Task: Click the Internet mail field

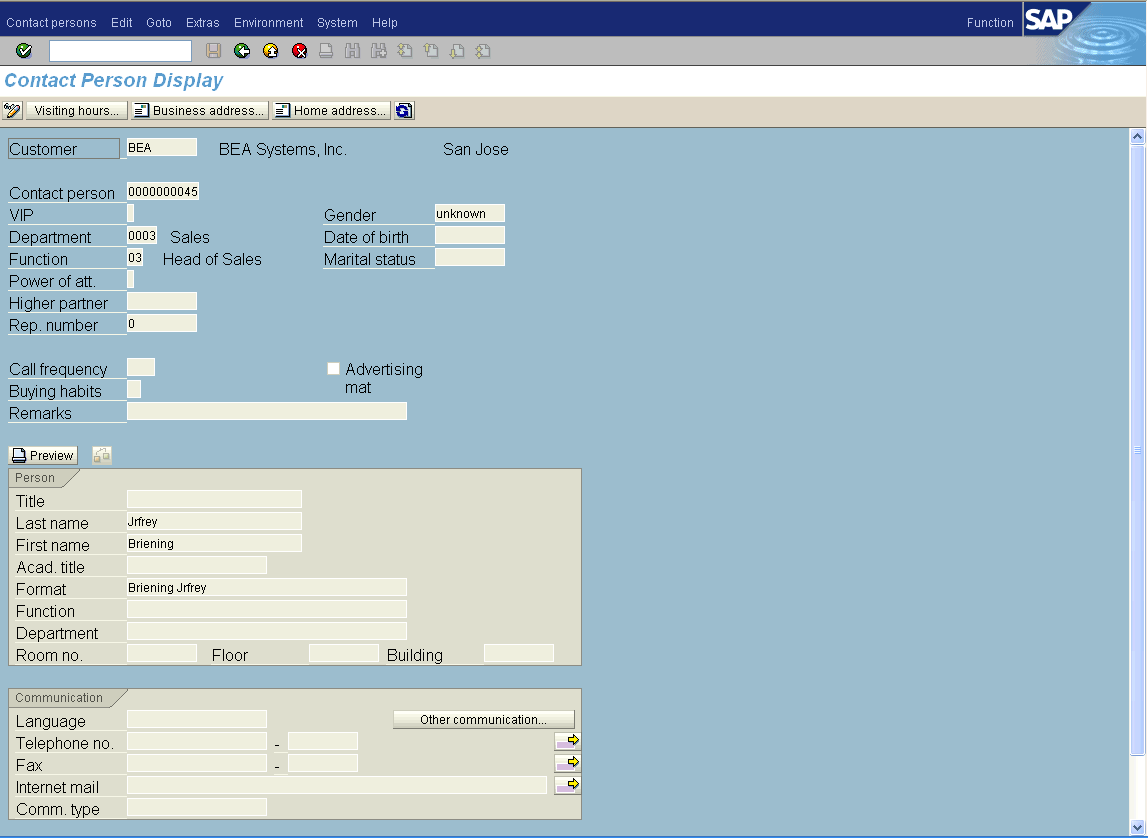Action: click(337, 785)
